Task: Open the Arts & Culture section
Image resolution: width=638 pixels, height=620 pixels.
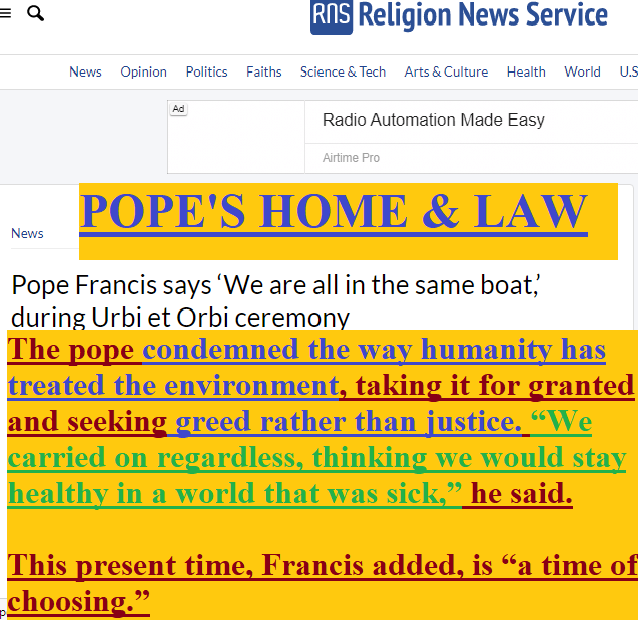Action: tap(446, 72)
